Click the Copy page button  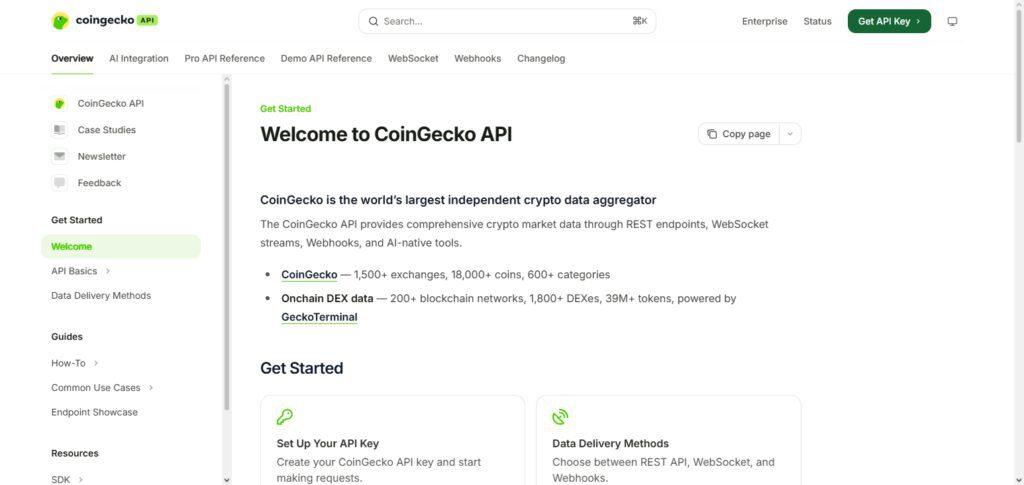click(x=739, y=134)
